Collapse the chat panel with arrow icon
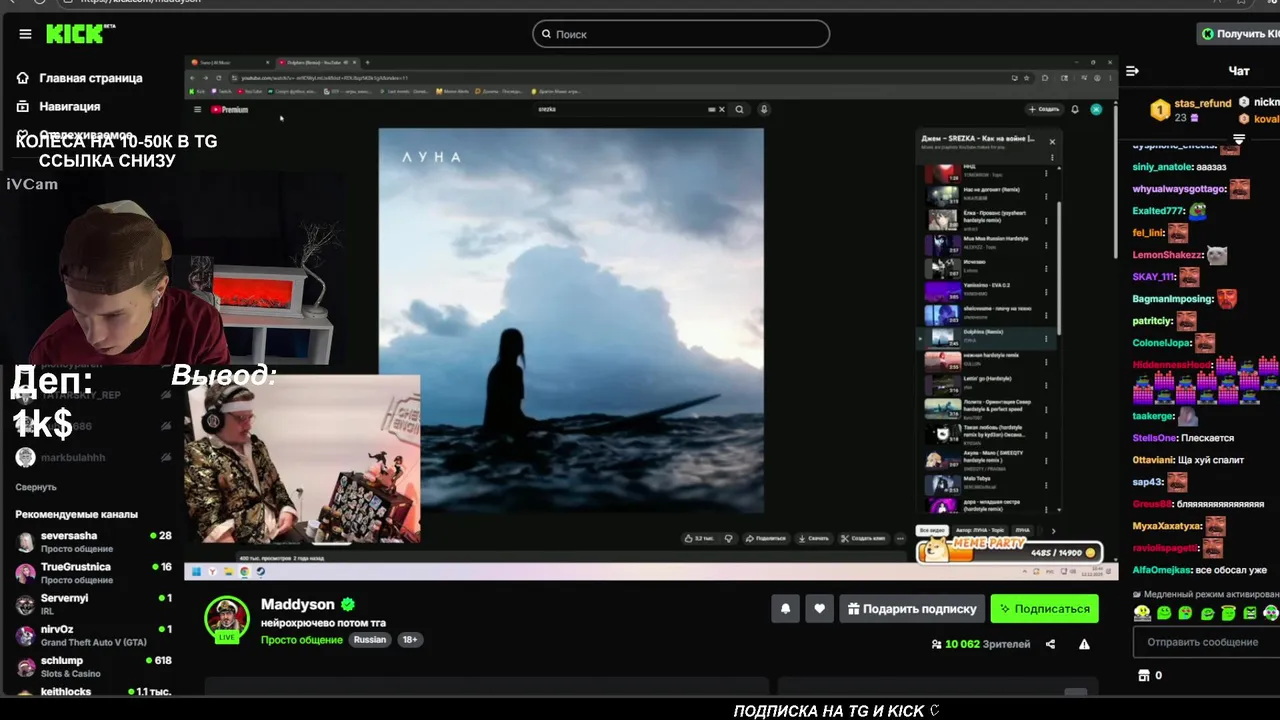The image size is (1280, 720). pos(1132,71)
